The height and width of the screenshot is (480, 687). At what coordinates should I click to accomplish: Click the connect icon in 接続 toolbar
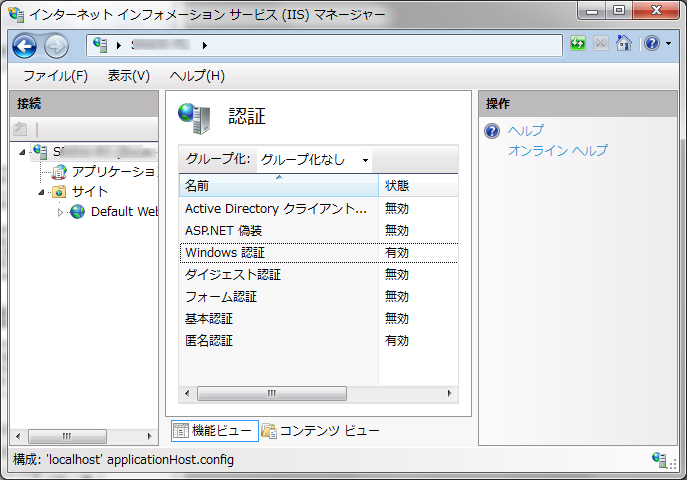coord(20,129)
